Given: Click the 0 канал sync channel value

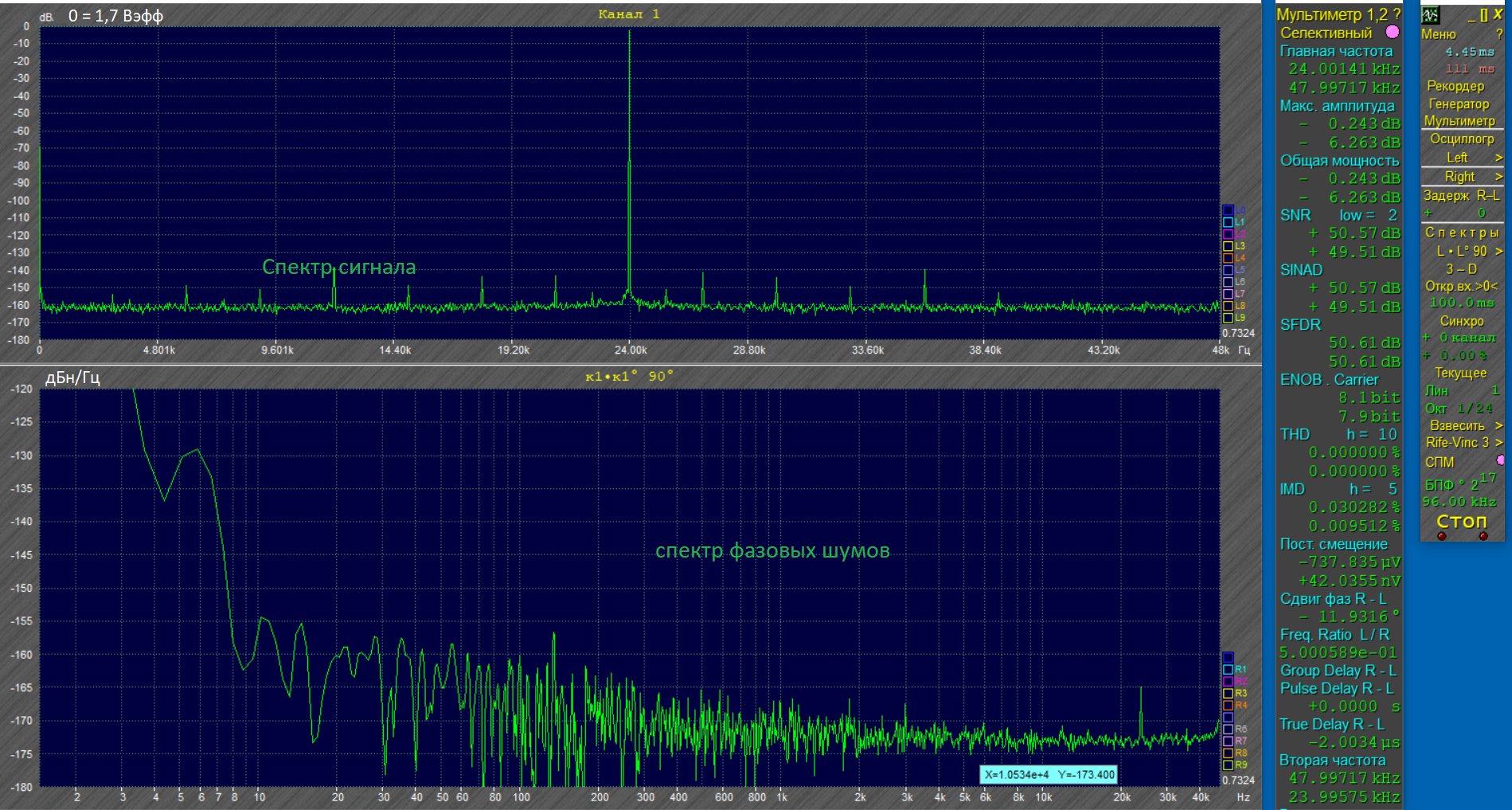Looking at the screenshot, I should coord(1467,338).
